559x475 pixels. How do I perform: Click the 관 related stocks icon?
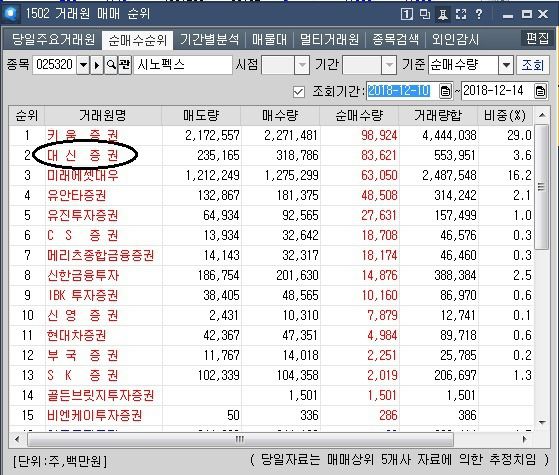[x=125, y=65]
